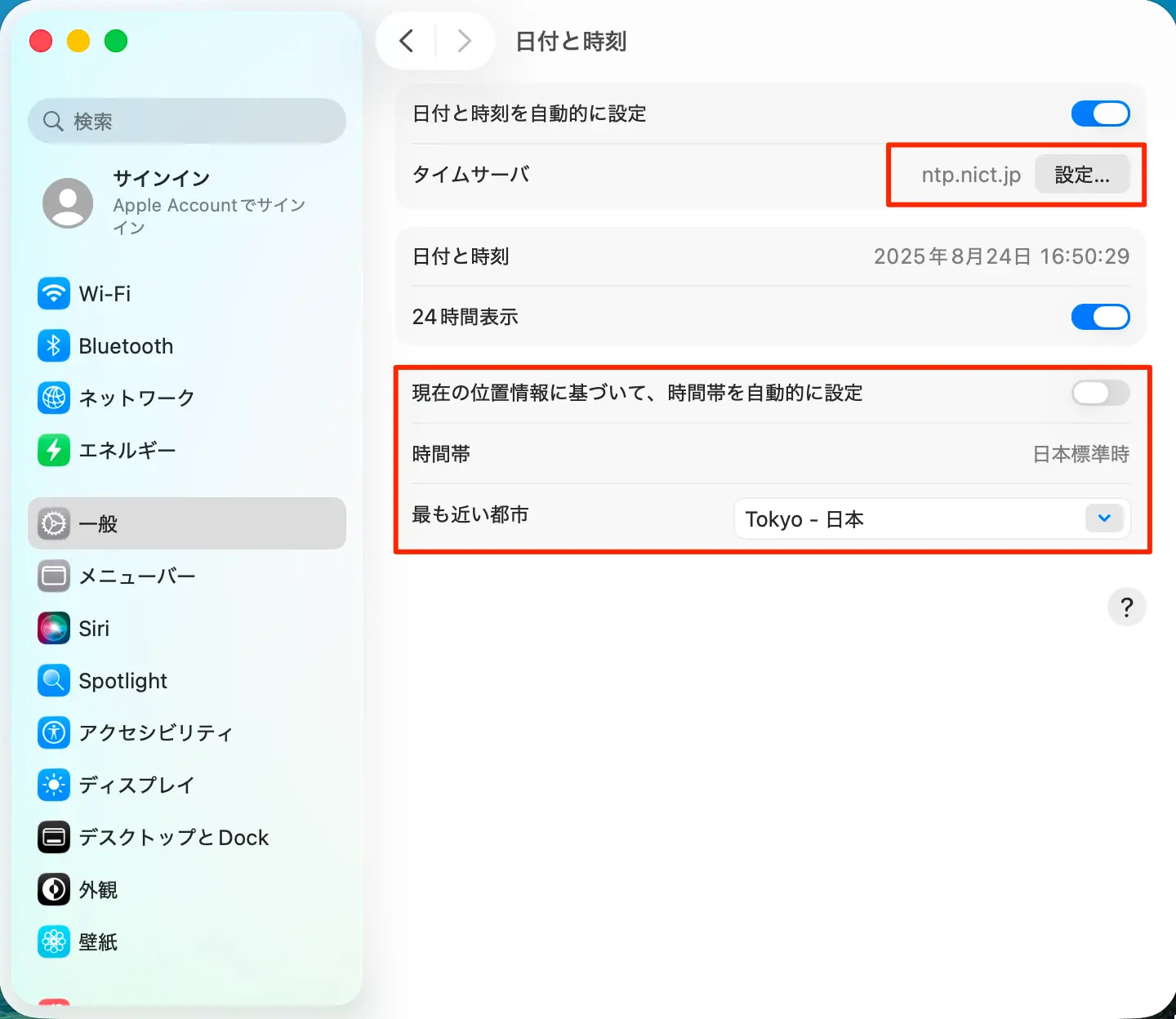Click the 検索 search field
The image size is (1176, 1019).
click(x=187, y=122)
